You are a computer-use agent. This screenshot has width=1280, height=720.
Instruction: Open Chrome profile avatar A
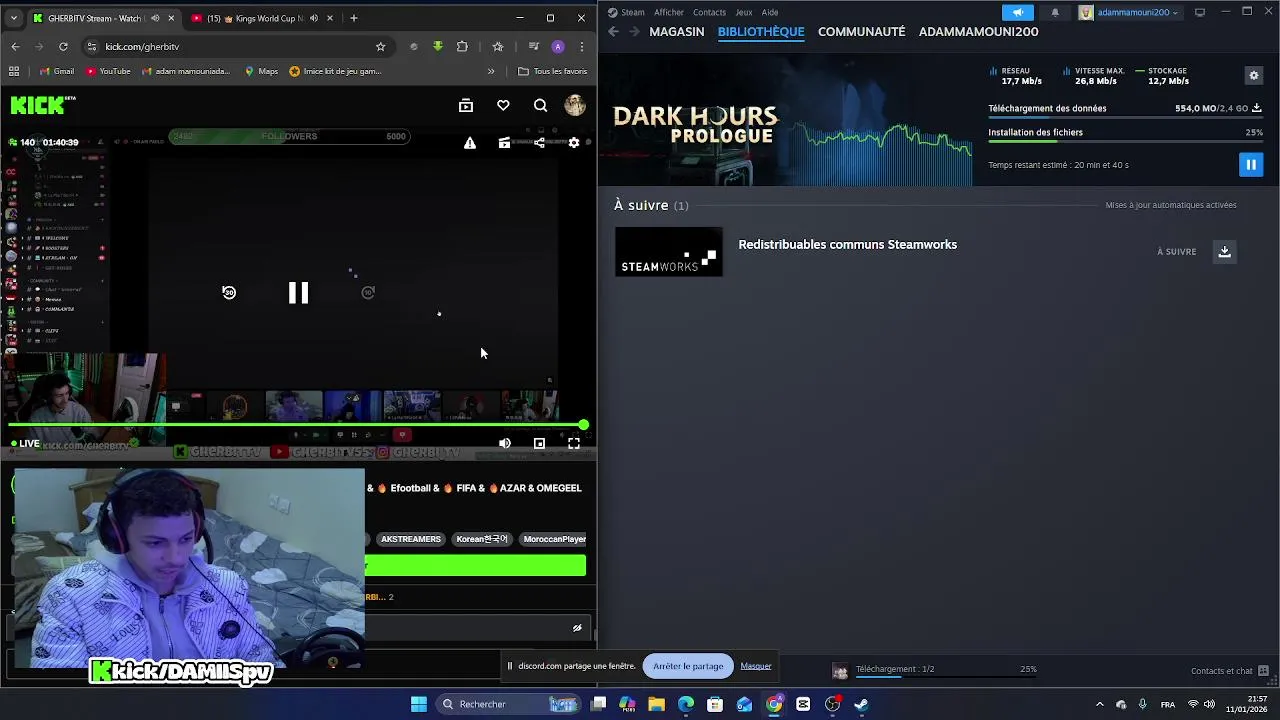point(557,46)
